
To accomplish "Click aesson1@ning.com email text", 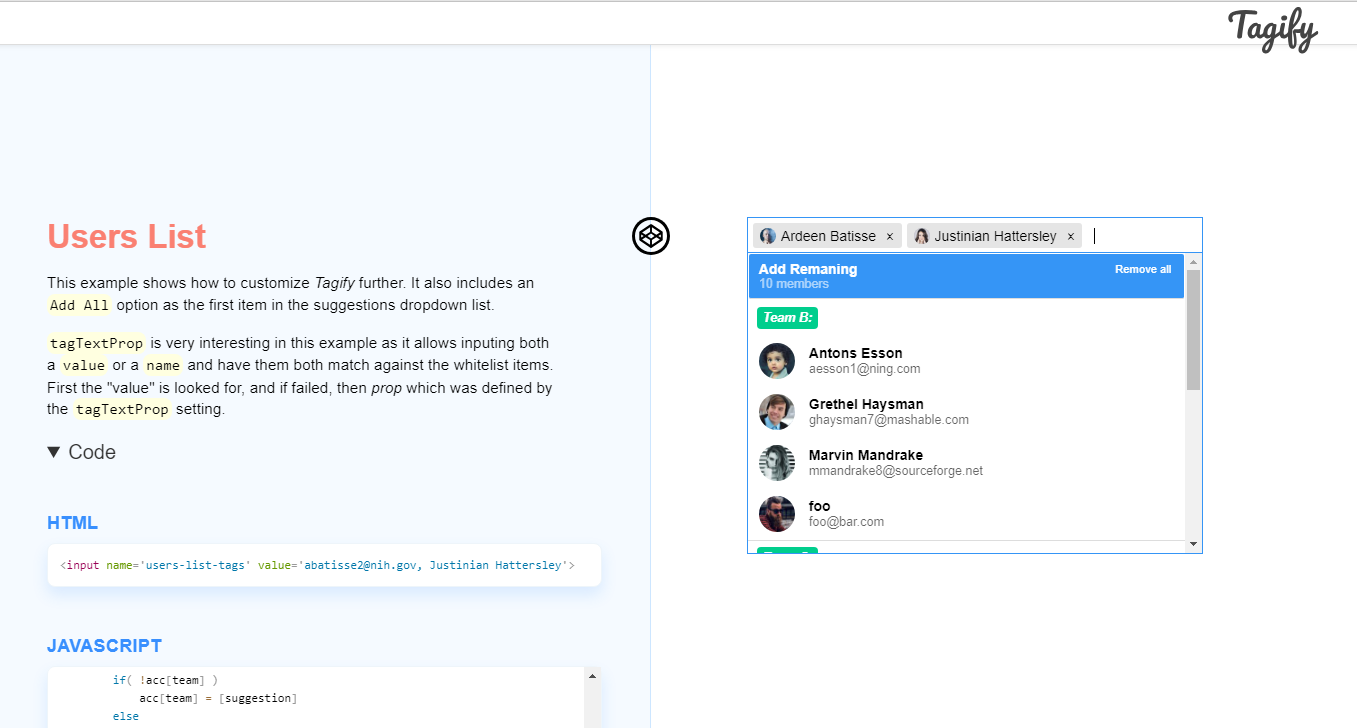I will [x=865, y=369].
